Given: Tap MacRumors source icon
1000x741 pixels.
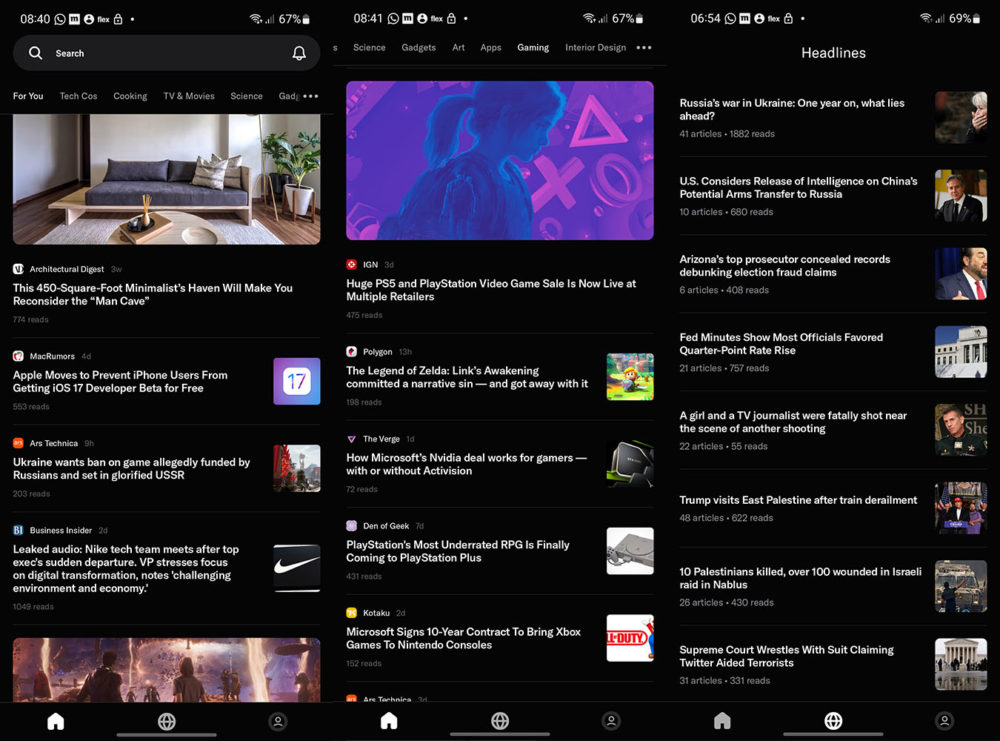Looking at the screenshot, I should point(18,356).
